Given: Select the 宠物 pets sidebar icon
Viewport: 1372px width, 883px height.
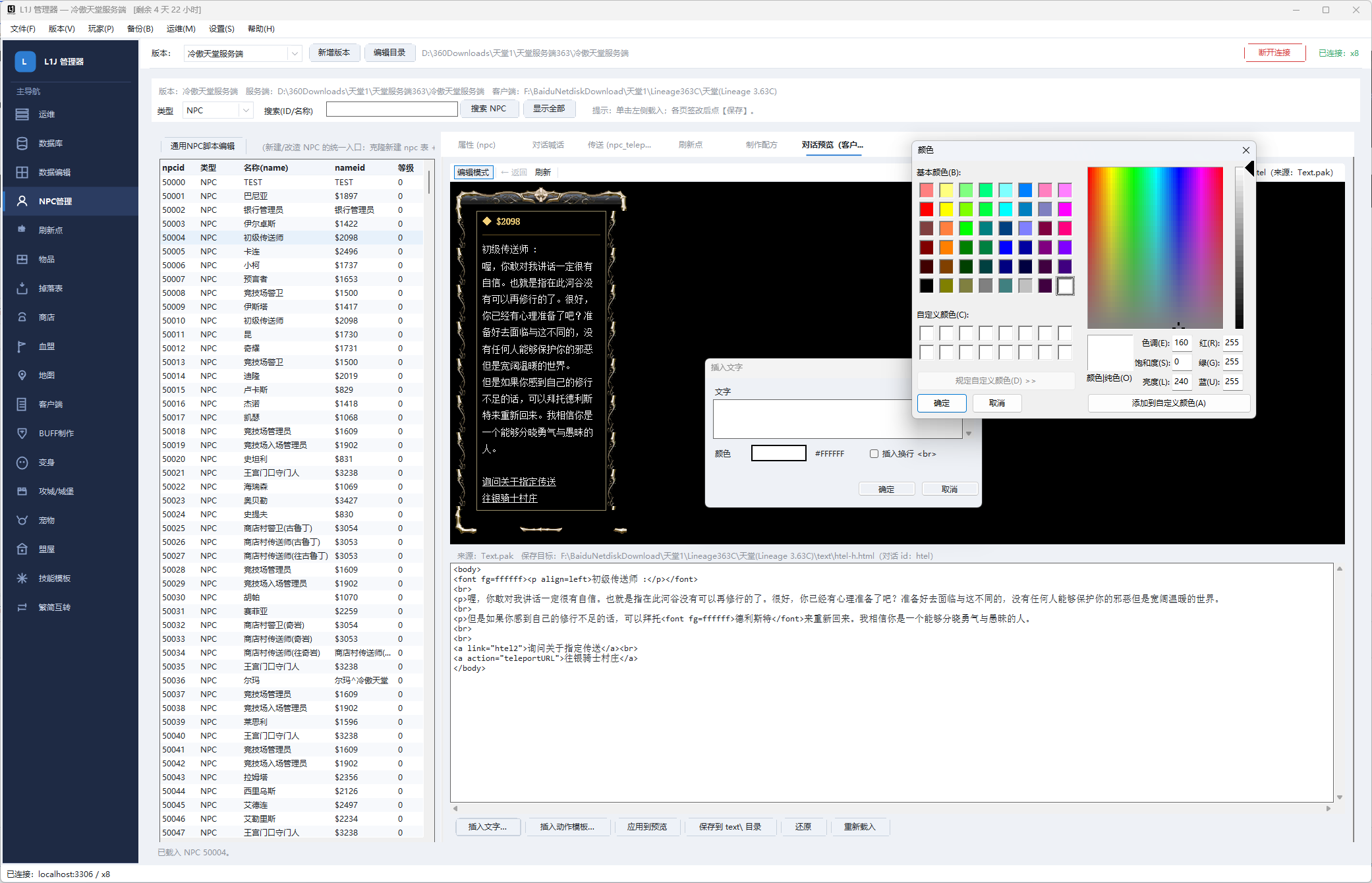Looking at the screenshot, I should pyautogui.click(x=22, y=520).
